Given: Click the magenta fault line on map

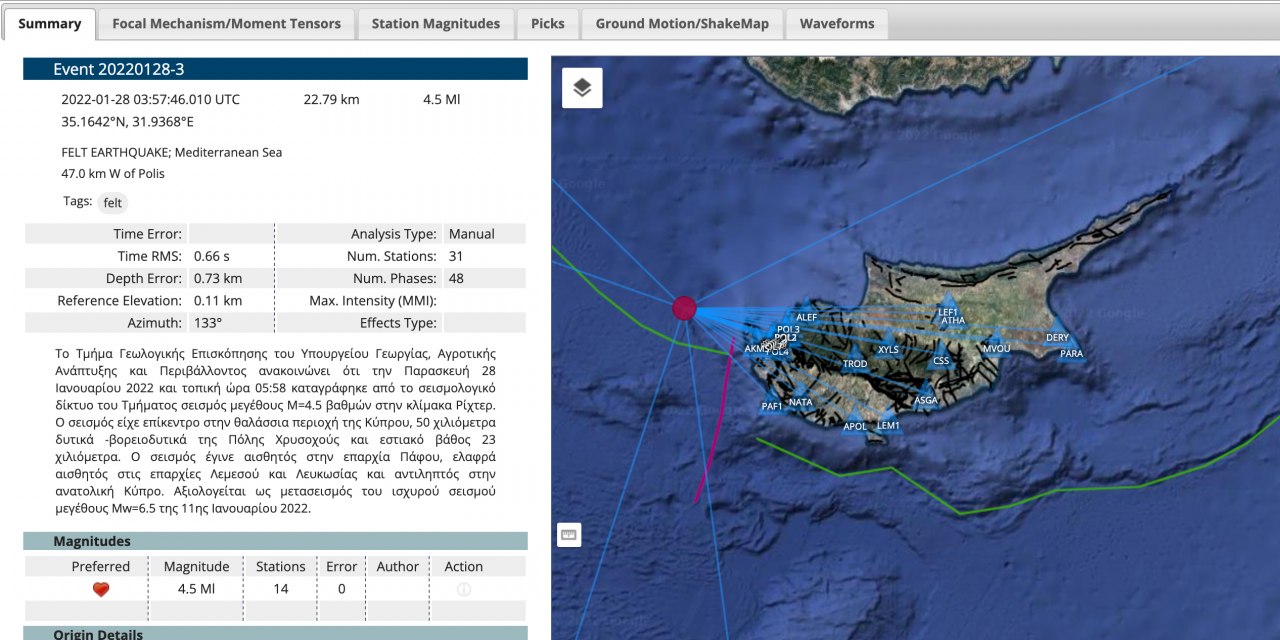Looking at the screenshot, I should (713, 440).
